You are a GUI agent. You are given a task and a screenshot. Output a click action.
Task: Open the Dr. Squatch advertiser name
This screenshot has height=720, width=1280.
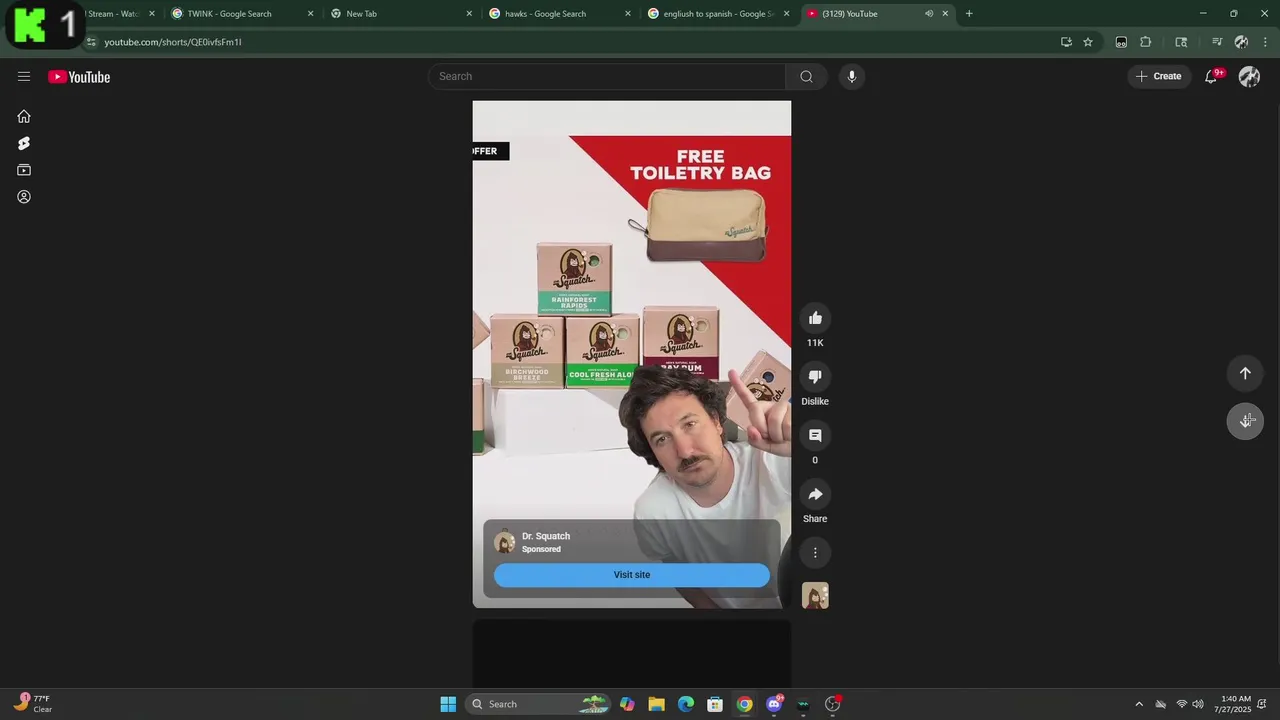546,536
